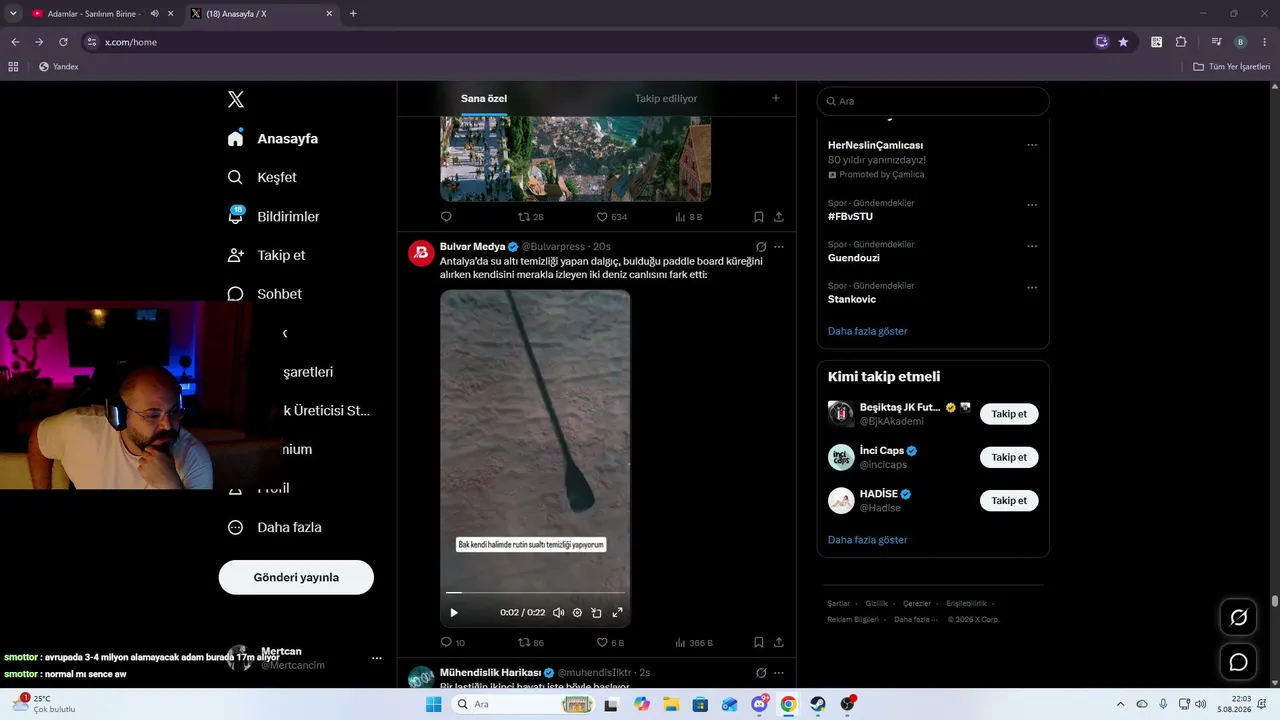Reload the x.com page
Image resolution: width=1280 pixels, height=720 pixels.
pos(63,42)
